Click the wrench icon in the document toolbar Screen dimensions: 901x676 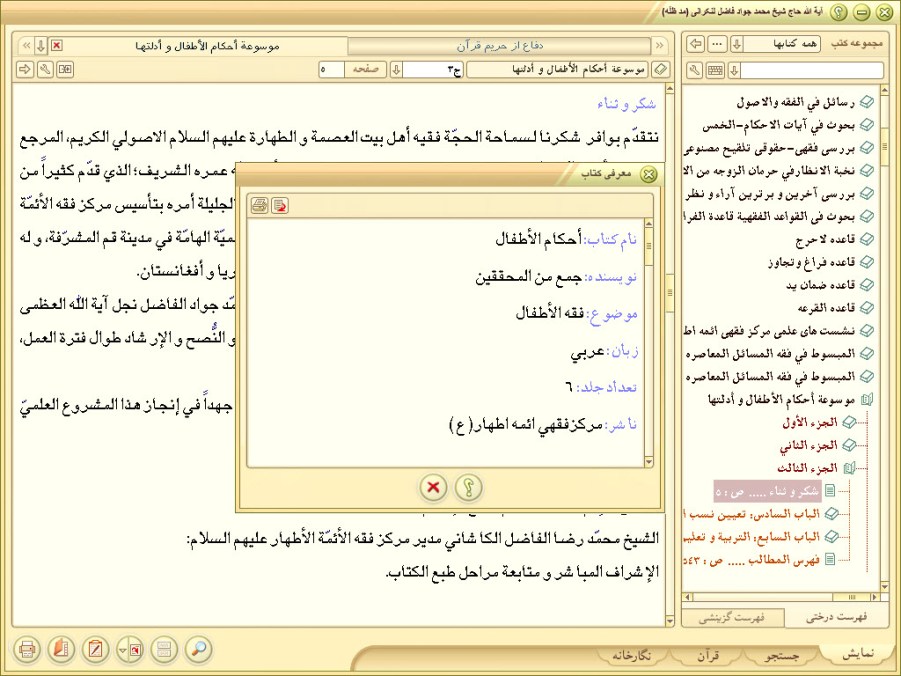[x=45, y=70]
